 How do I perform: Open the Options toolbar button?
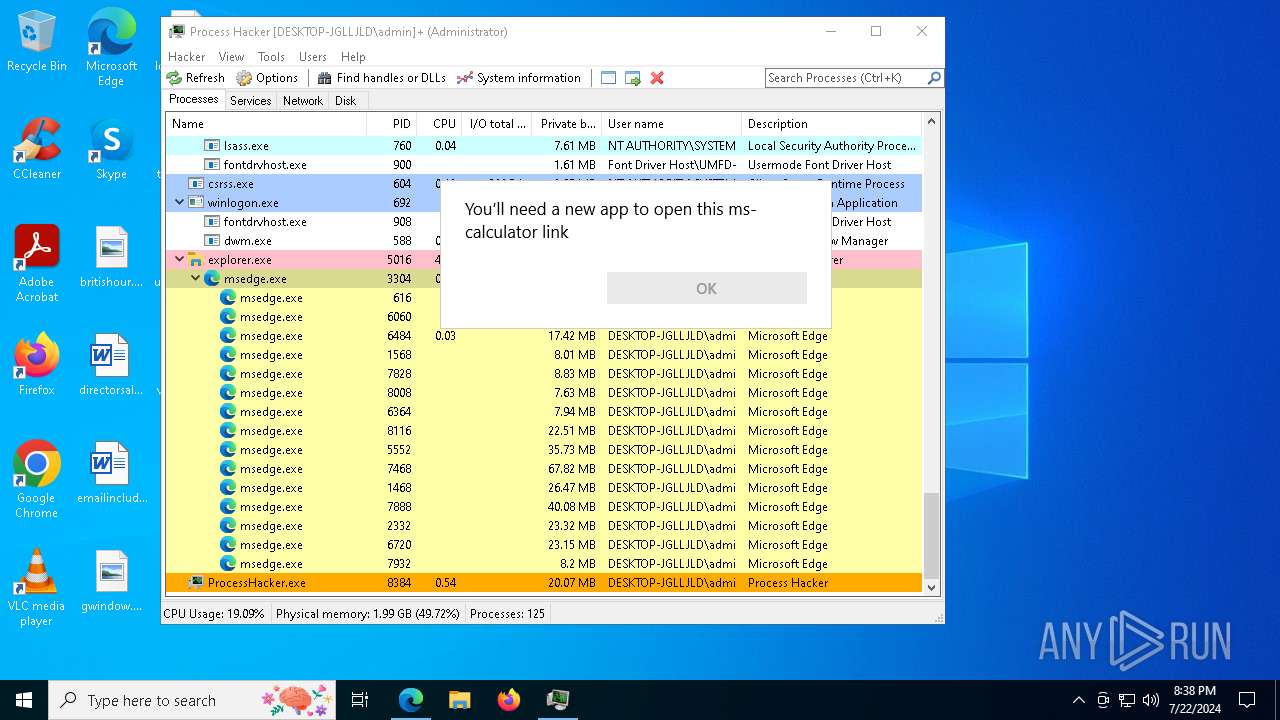pyautogui.click(x=267, y=78)
